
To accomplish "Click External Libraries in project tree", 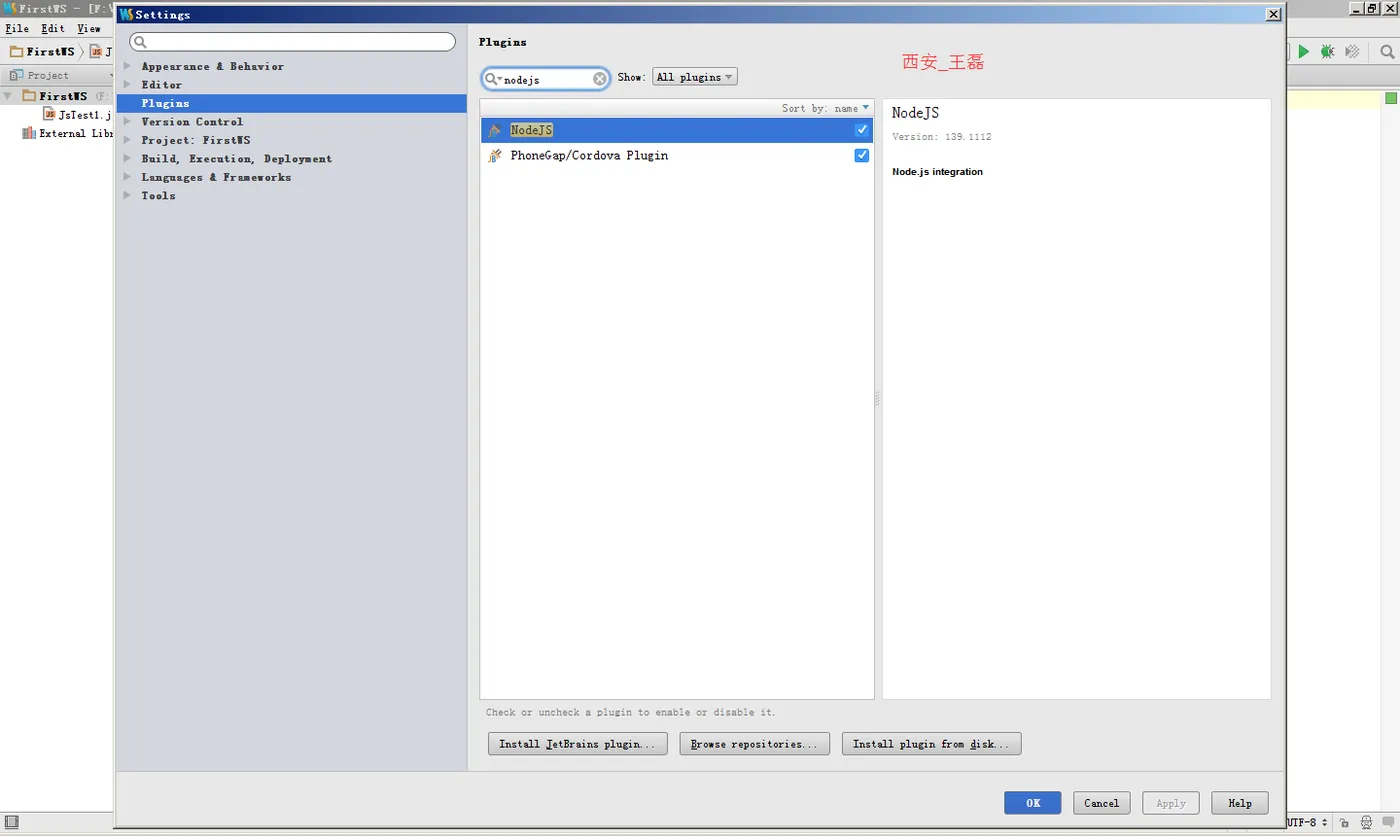I will (76, 134).
